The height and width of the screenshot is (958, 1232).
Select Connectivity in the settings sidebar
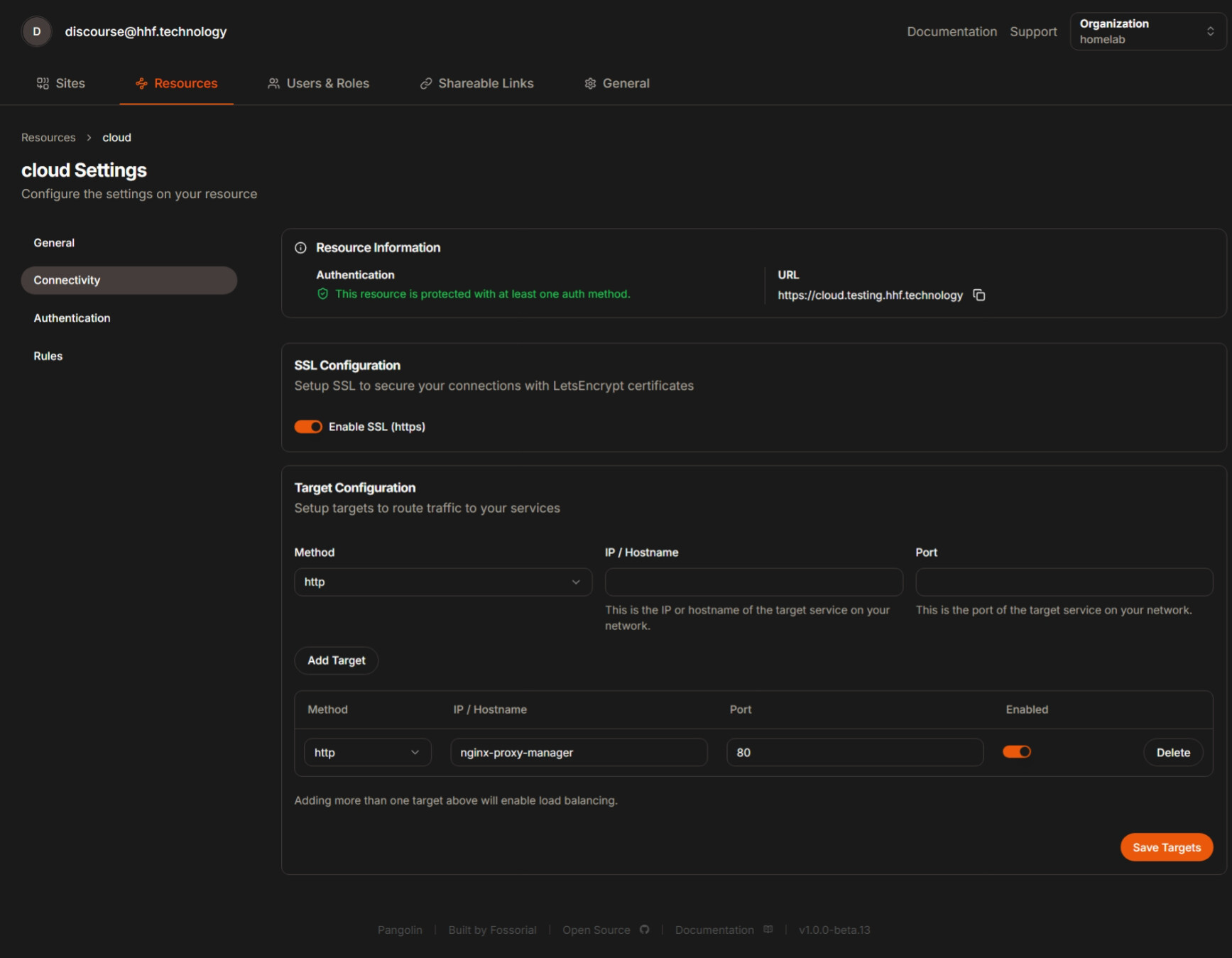pos(129,281)
